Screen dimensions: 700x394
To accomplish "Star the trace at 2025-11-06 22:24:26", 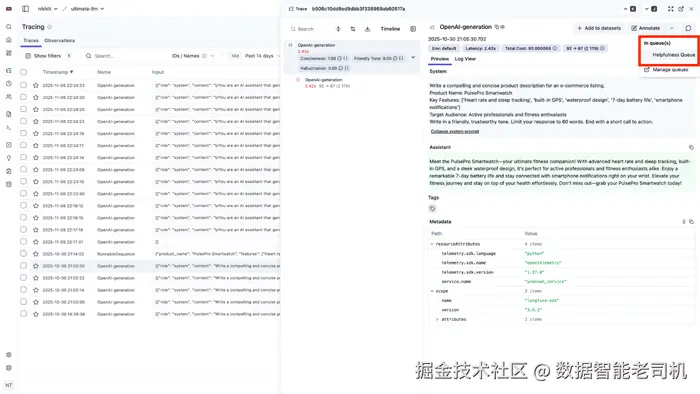I will 36,109.
